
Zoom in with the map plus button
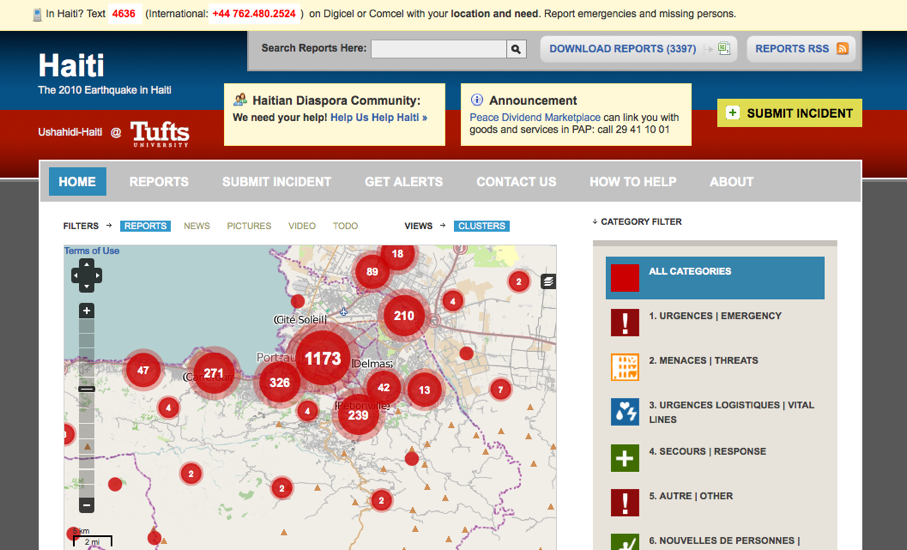click(x=86, y=311)
